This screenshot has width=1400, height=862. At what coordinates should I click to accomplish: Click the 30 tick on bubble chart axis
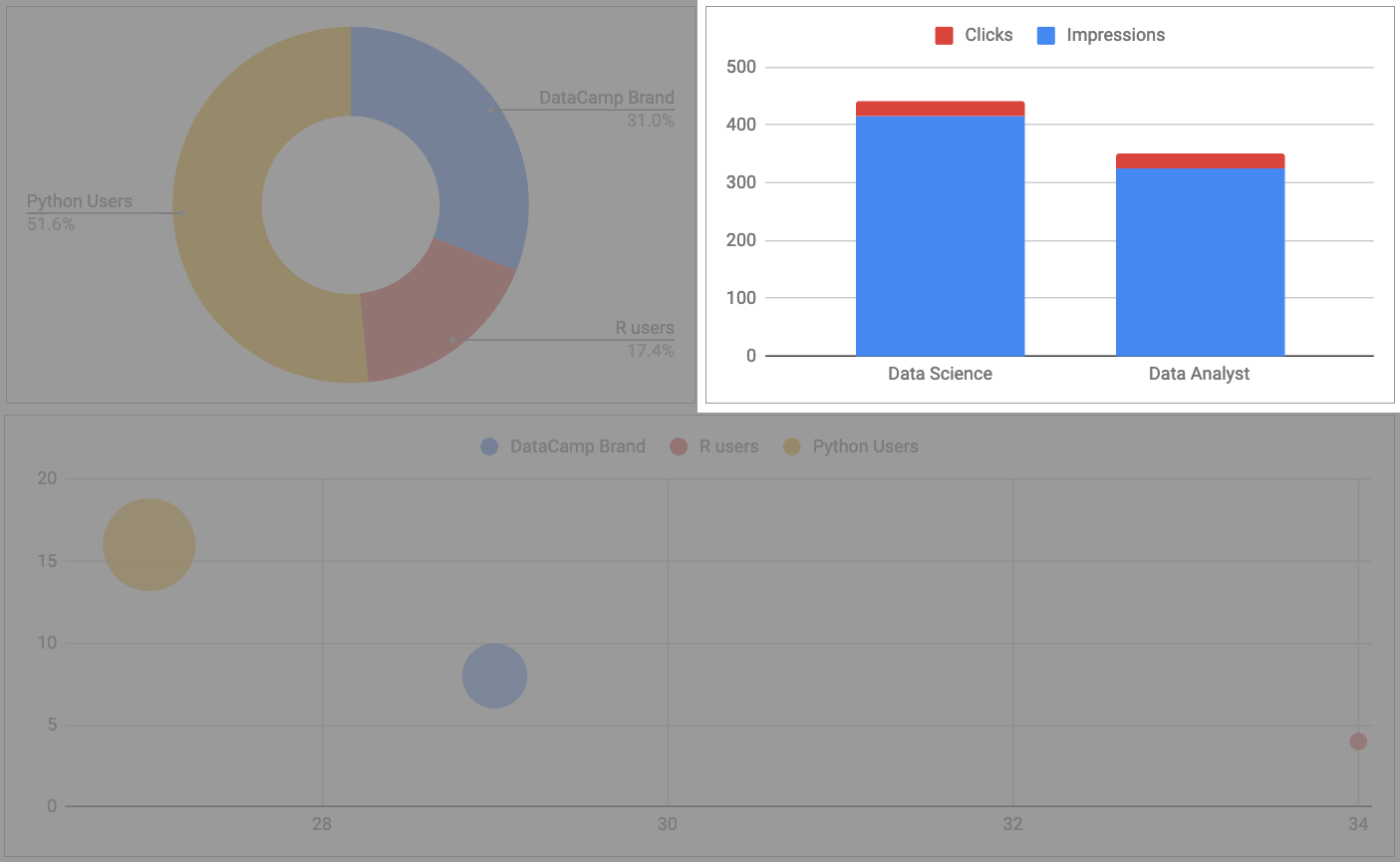[668, 824]
